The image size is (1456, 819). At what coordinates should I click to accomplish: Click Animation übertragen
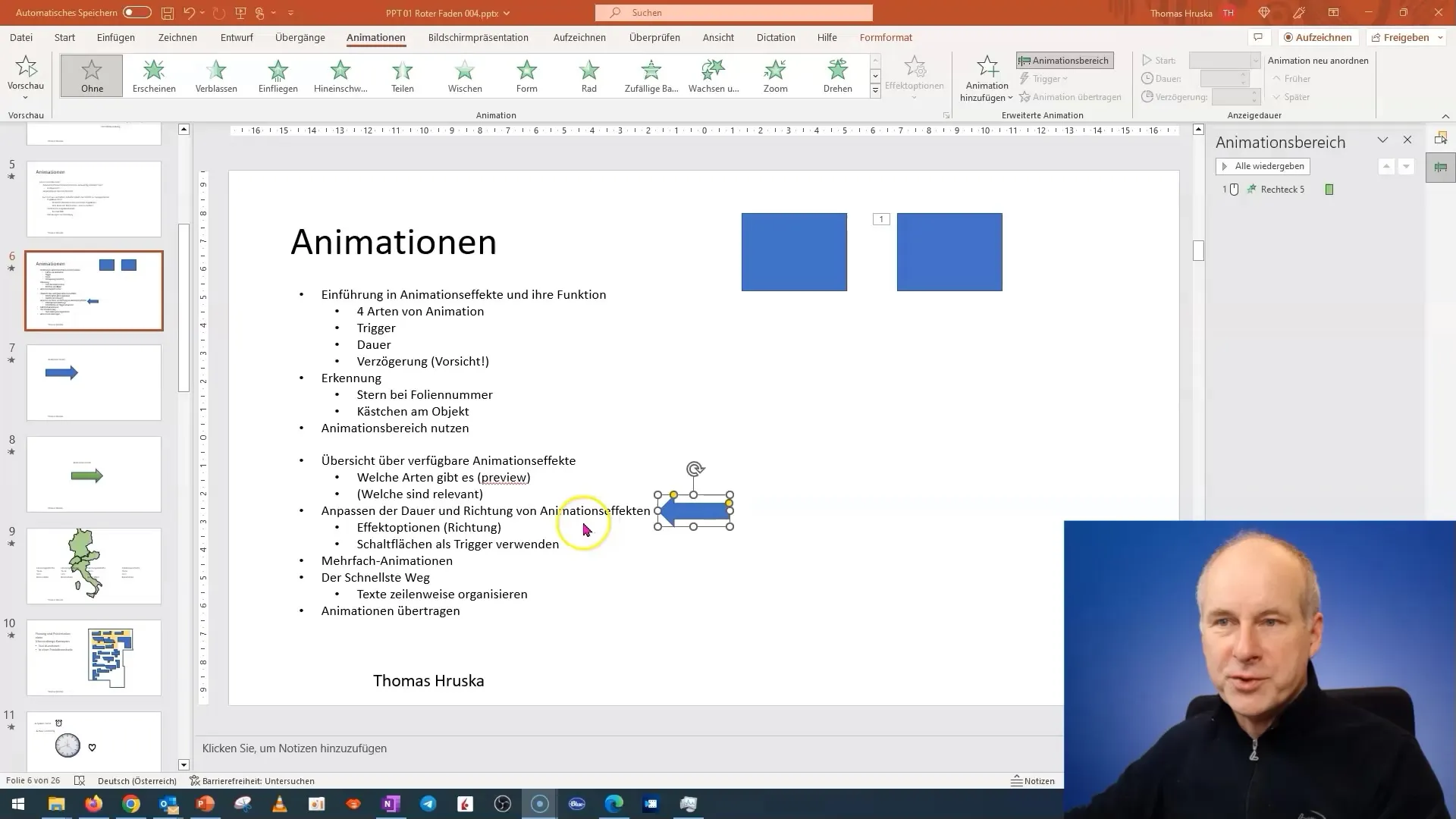tap(1070, 97)
